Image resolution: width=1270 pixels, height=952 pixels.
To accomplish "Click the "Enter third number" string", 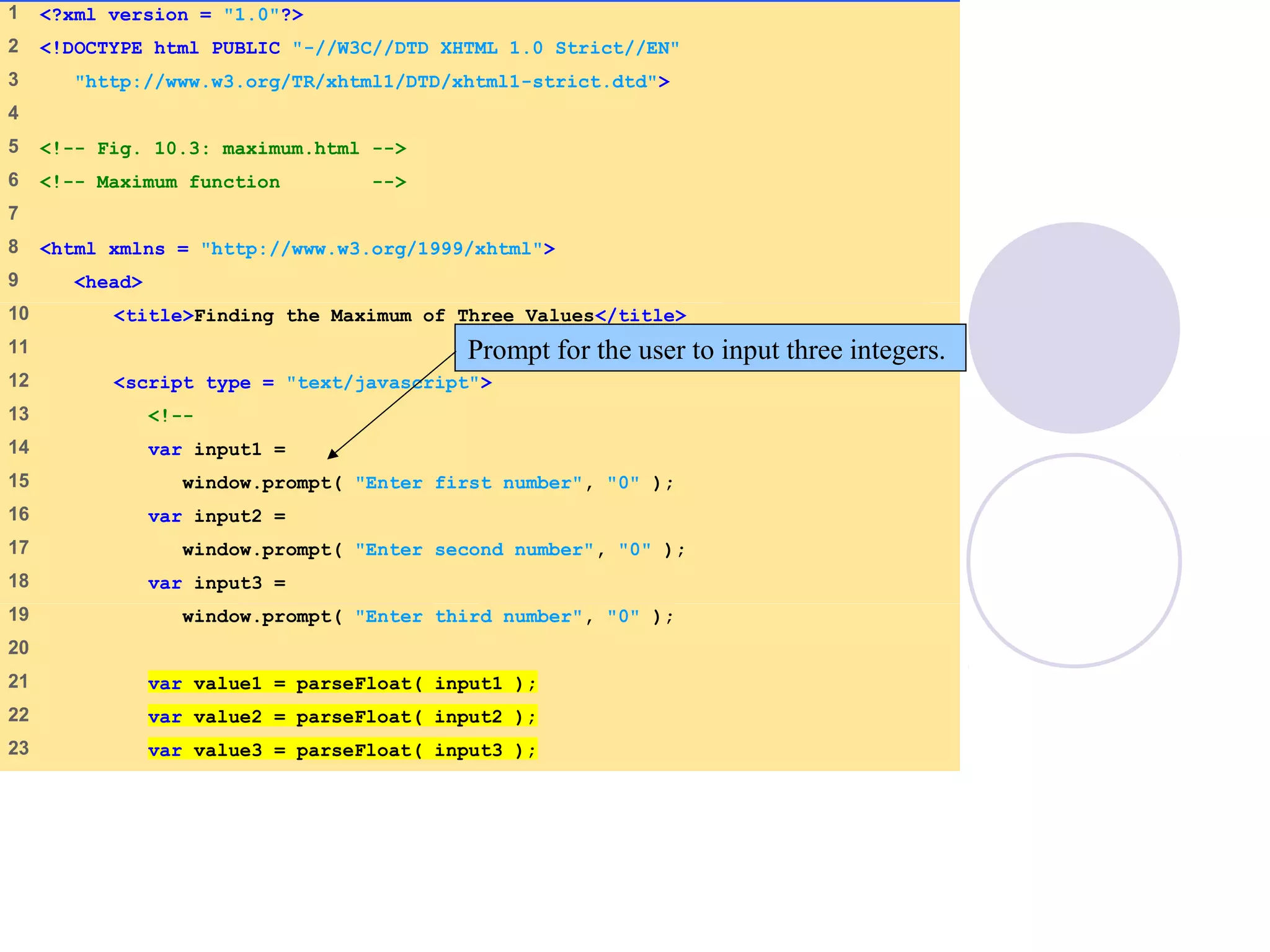I will point(468,617).
